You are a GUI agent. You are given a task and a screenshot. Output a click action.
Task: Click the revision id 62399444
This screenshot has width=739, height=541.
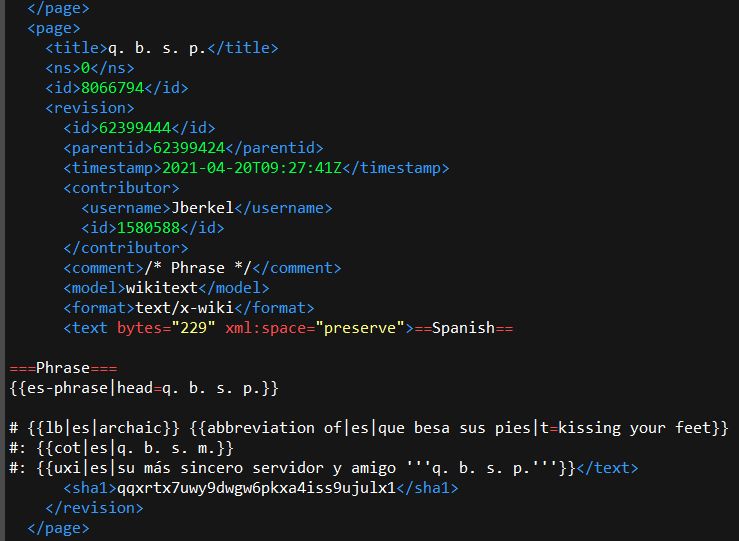click(x=135, y=128)
